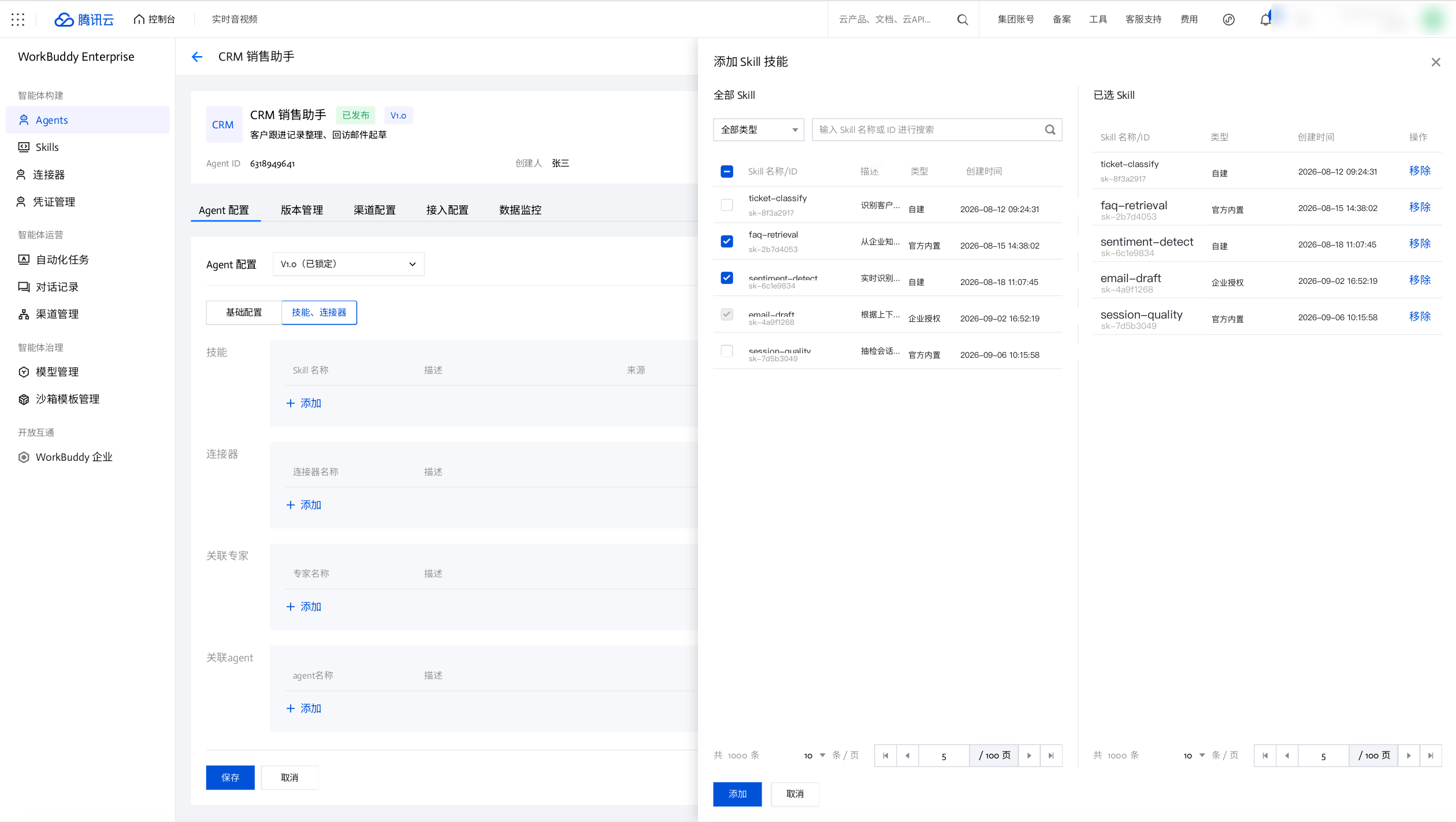1456x822 pixels.
Task: Switch to the 数据监控 tab
Action: tap(520, 210)
